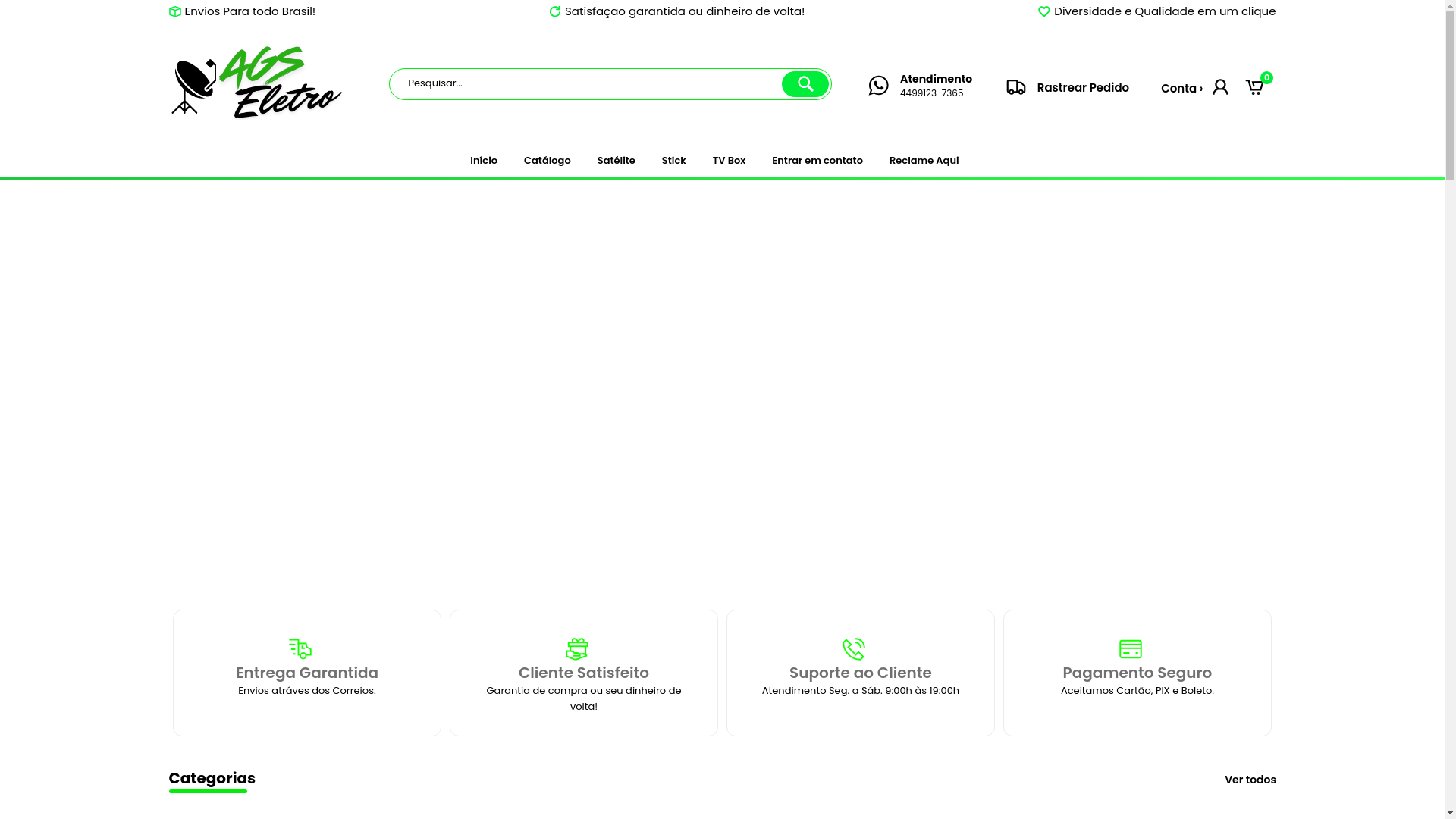
Task: Click the Entrega Garantida delivery truck icon
Action: pos(300,649)
